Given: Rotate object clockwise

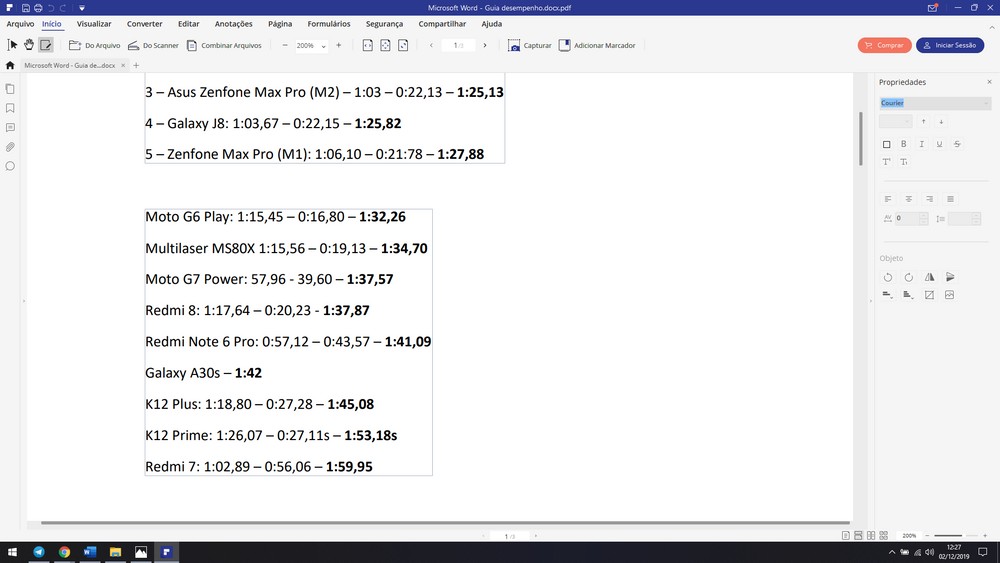Looking at the screenshot, I should click(x=909, y=277).
